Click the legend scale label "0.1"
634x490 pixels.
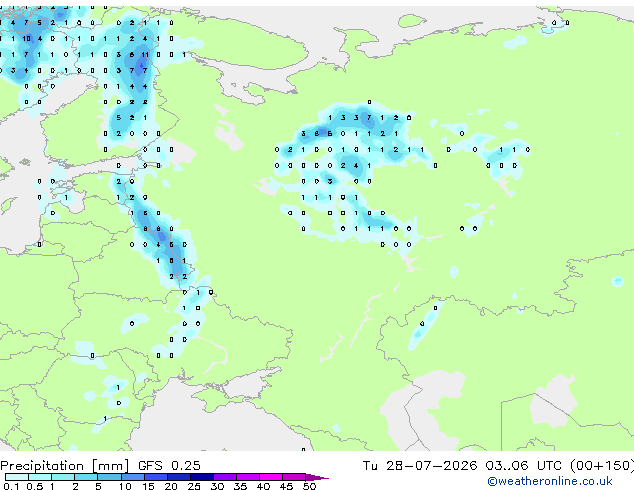pos(11,486)
